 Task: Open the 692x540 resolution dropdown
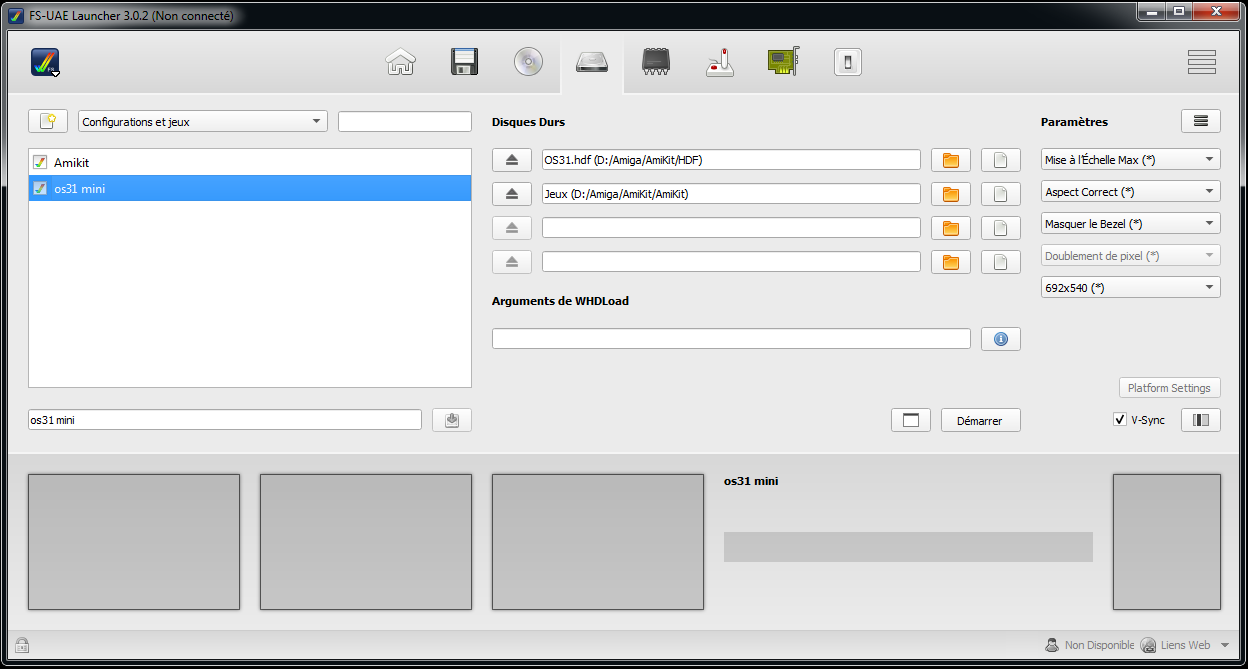[x=1130, y=288]
